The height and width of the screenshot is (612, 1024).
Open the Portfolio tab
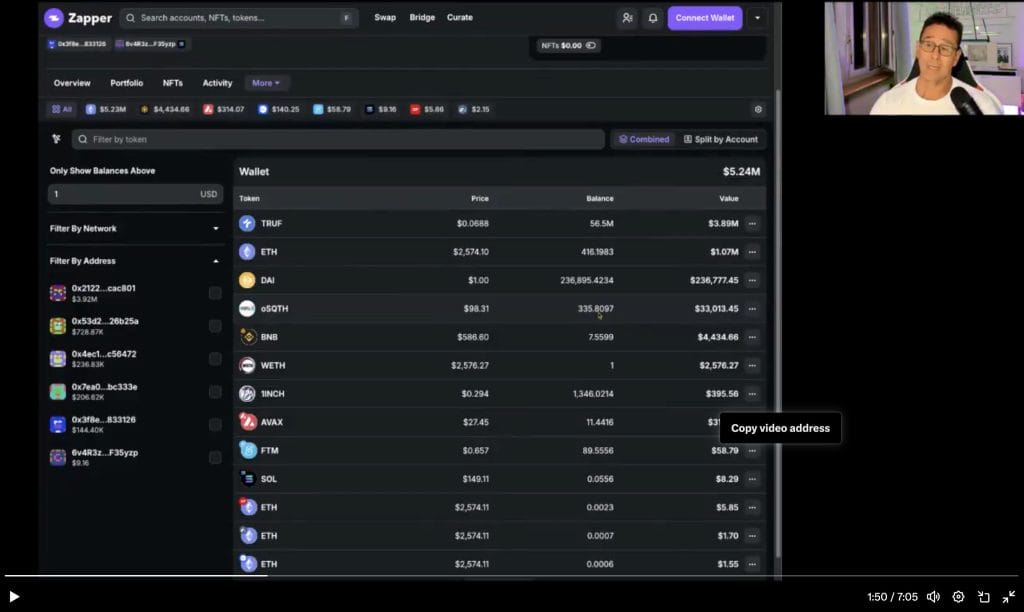[127, 83]
